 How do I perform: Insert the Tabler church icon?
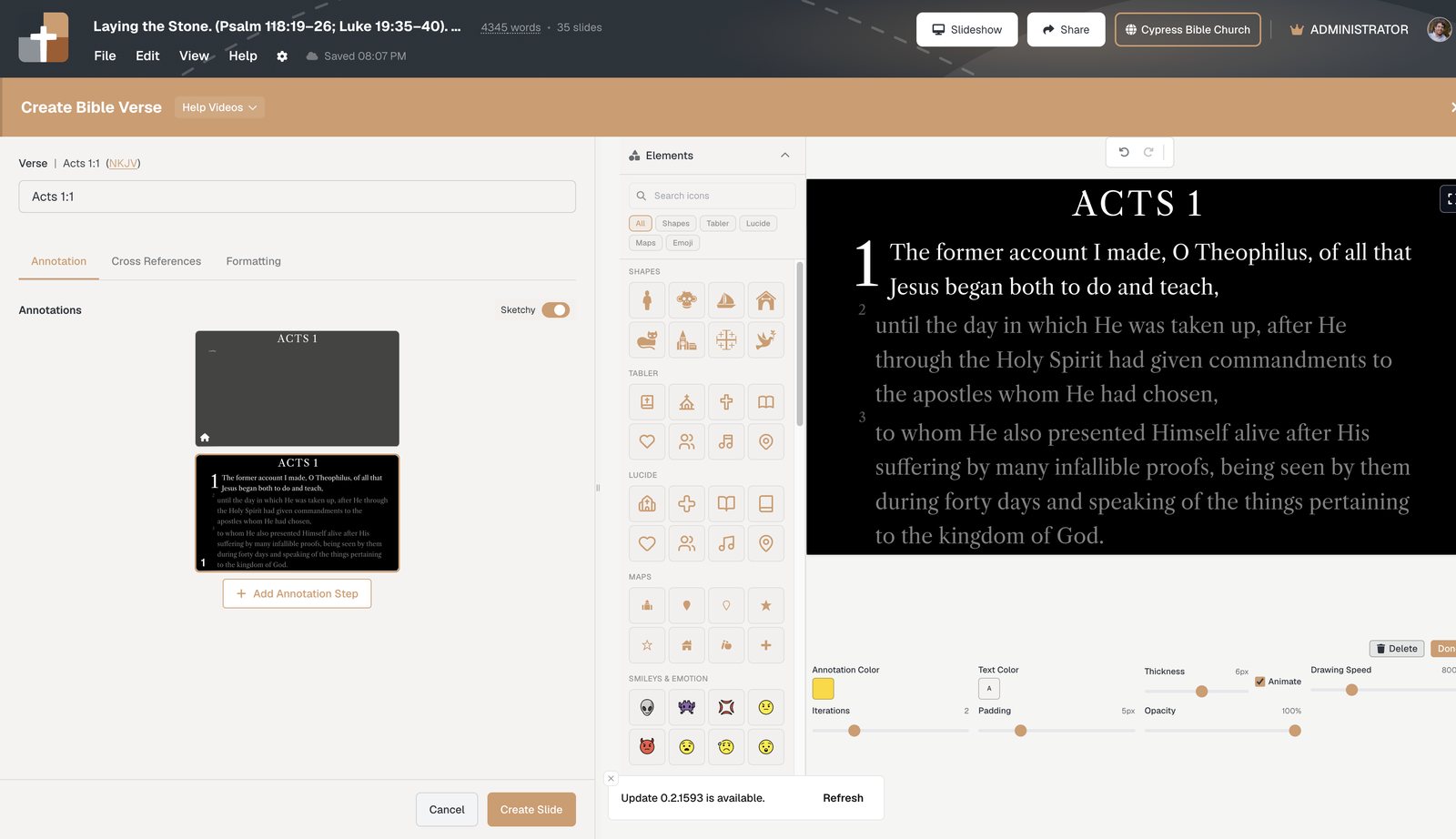[x=687, y=402]
